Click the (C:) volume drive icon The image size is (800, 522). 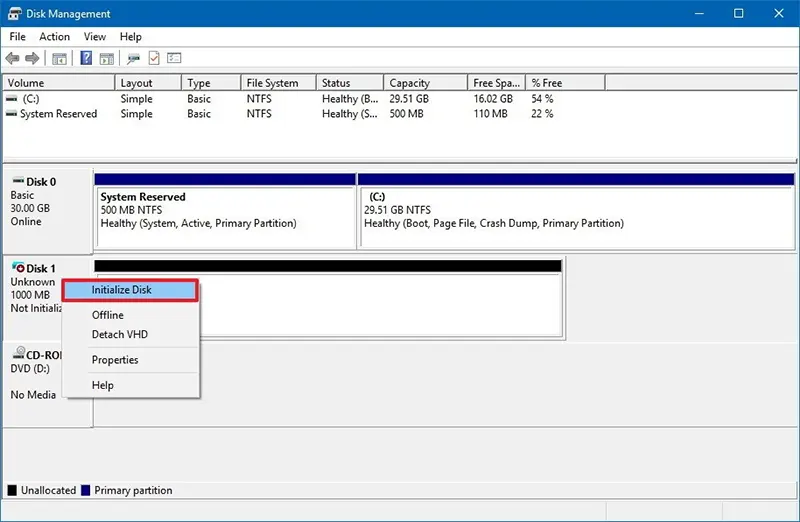pyautogui.click(x=11, y=98)
